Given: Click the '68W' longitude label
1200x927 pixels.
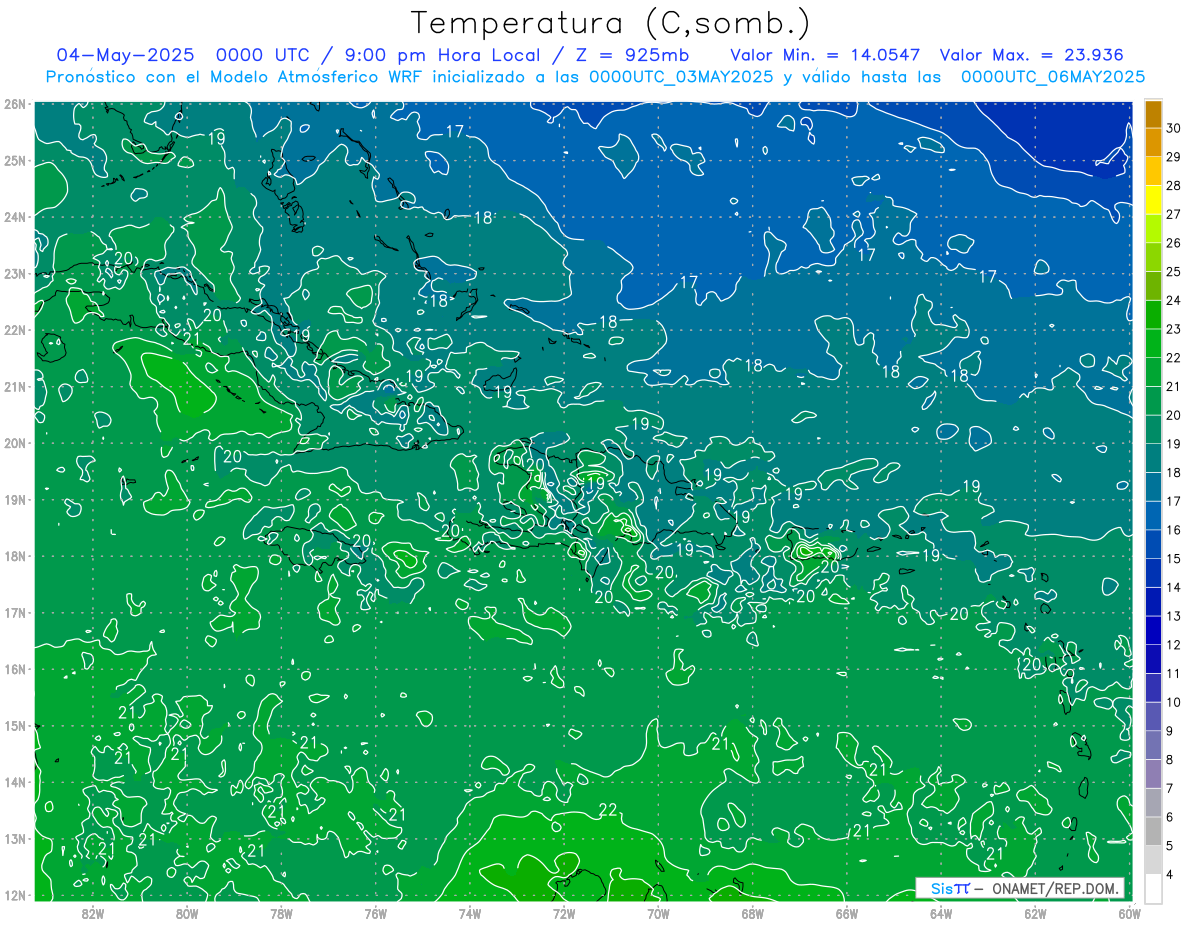Looking at the screenshot, I should click(752, 912).
